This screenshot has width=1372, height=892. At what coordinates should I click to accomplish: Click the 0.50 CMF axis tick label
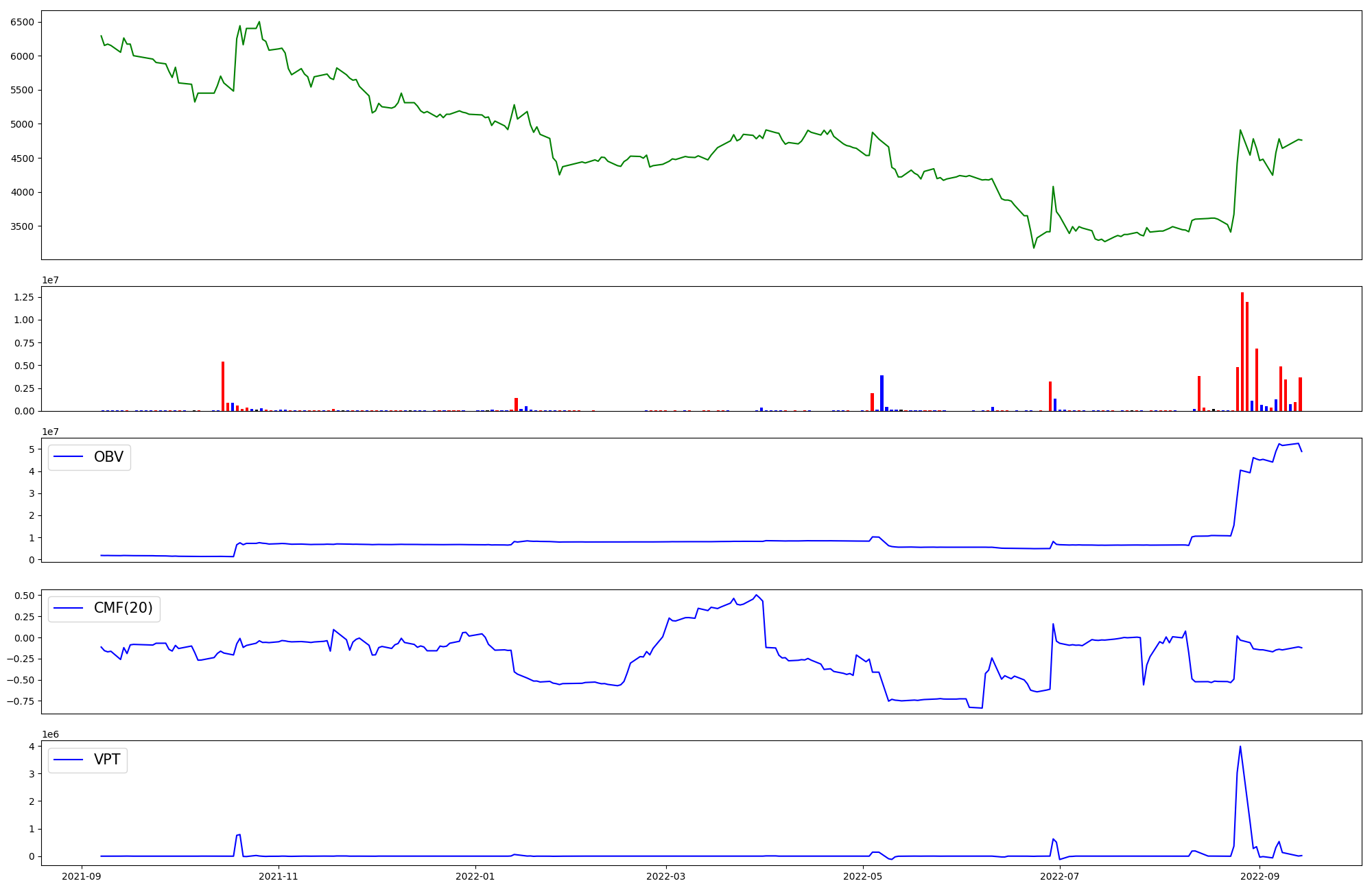coord(23,596)
